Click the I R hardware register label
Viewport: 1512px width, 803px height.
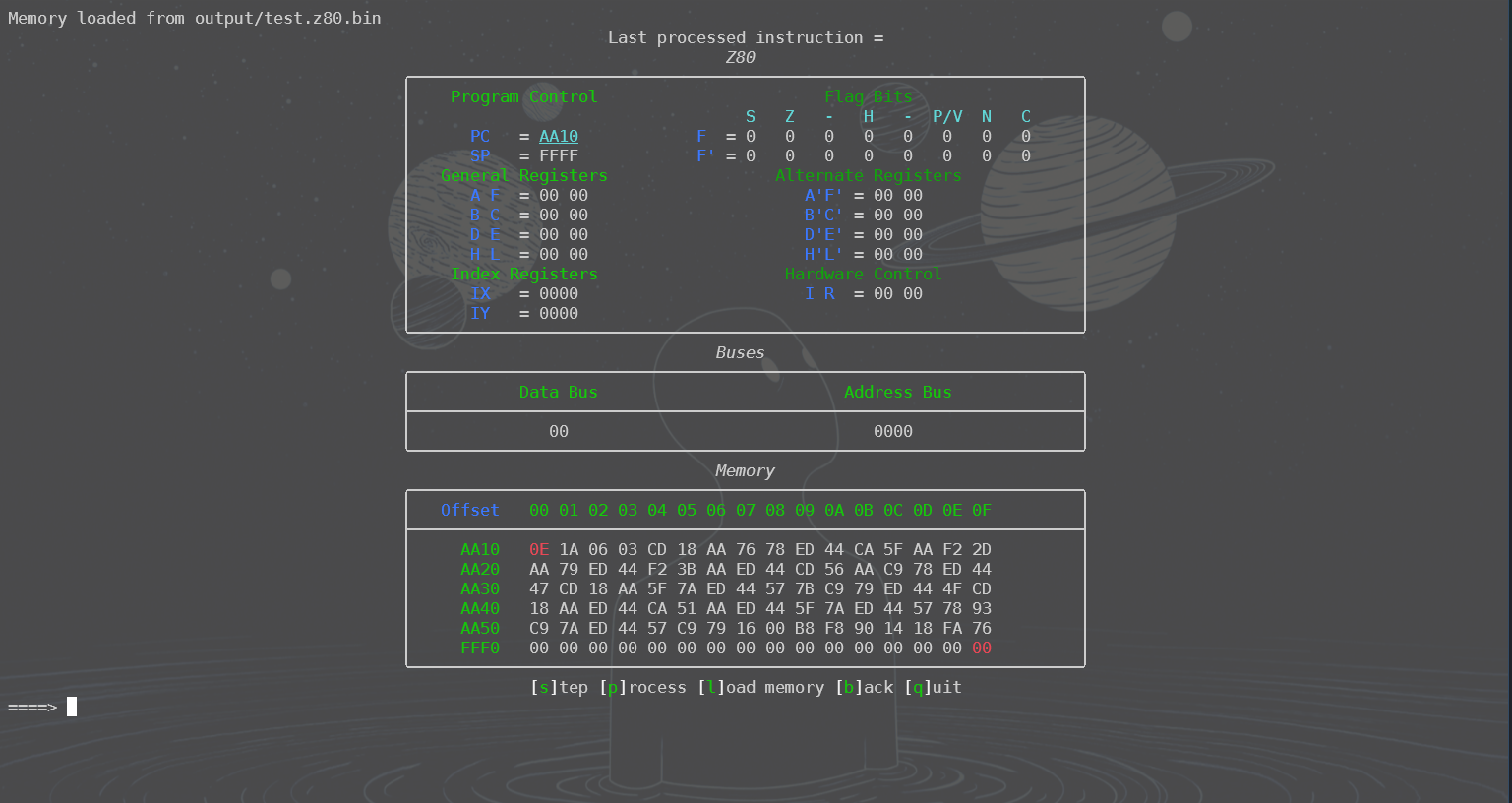point(819,293)
